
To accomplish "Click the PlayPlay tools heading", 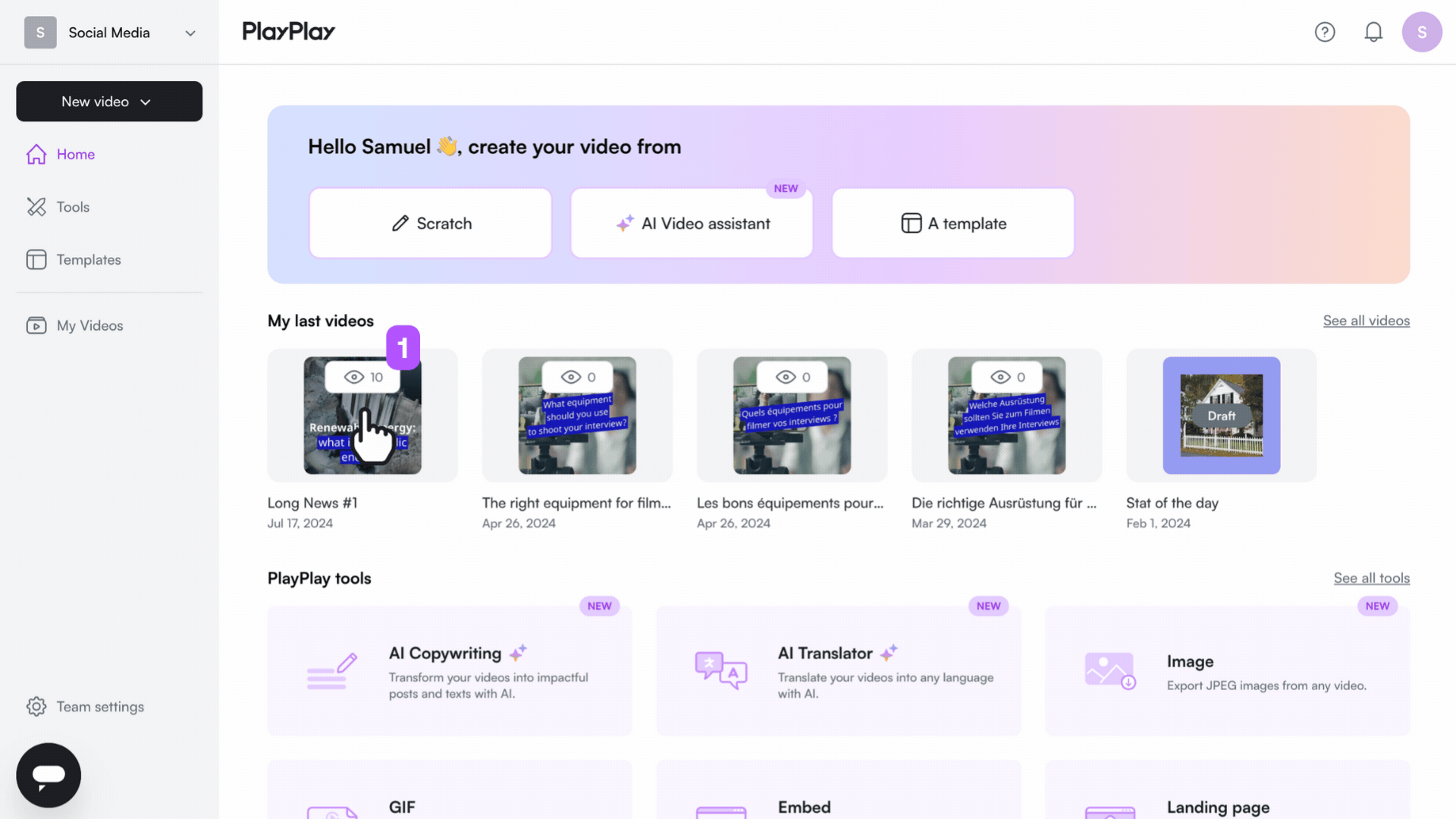I will click(319, 579).
